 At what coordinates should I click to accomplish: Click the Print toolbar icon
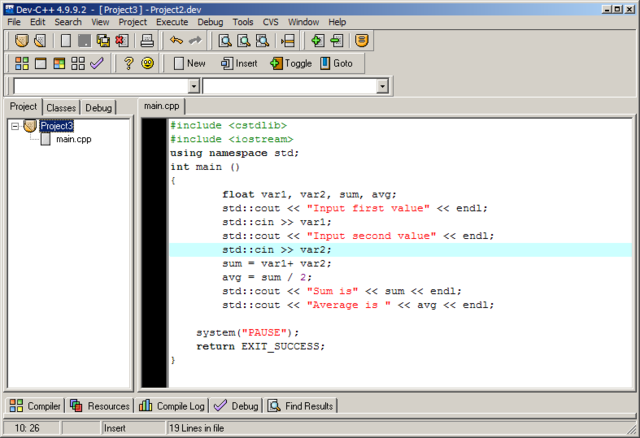tap(147, 40)
